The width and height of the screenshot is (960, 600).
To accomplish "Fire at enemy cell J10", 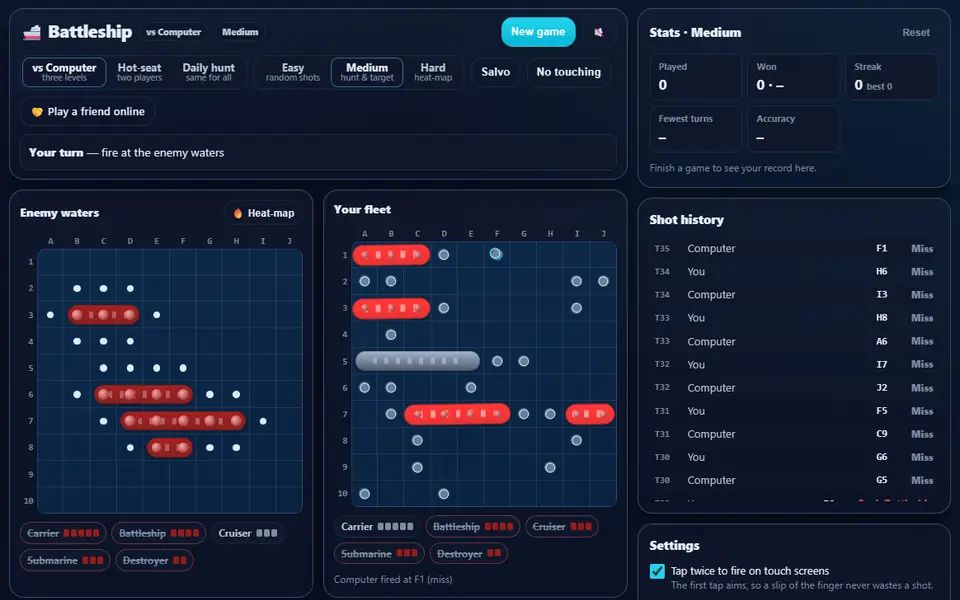I will point(289,500).
